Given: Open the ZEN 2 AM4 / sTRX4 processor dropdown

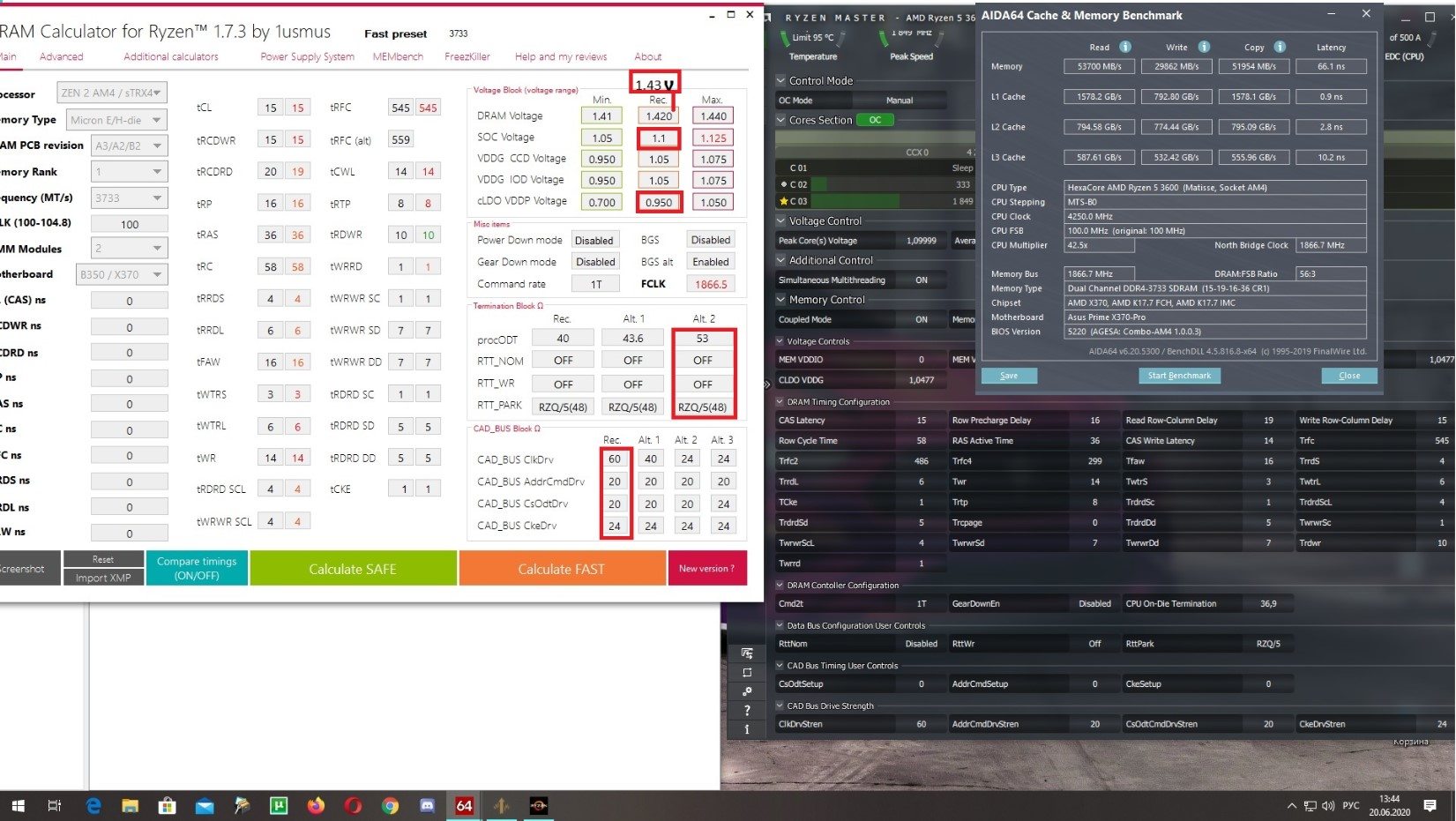Looking at the screenshot, I should click(x=112, y=93).
